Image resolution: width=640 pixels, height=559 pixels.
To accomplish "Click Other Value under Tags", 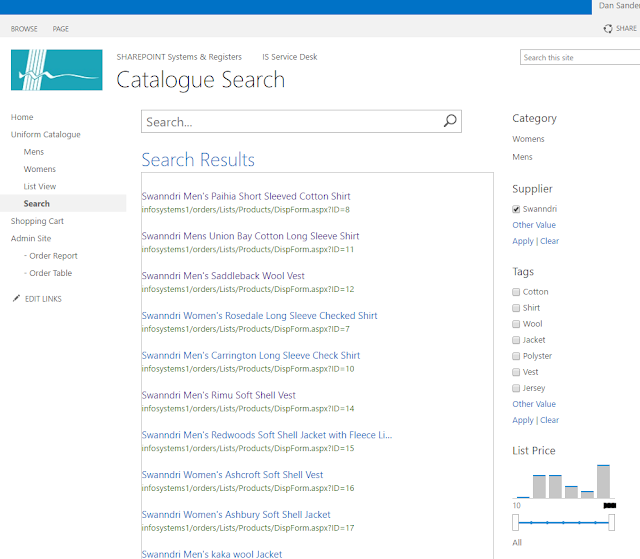I will (x=534, y=404).
